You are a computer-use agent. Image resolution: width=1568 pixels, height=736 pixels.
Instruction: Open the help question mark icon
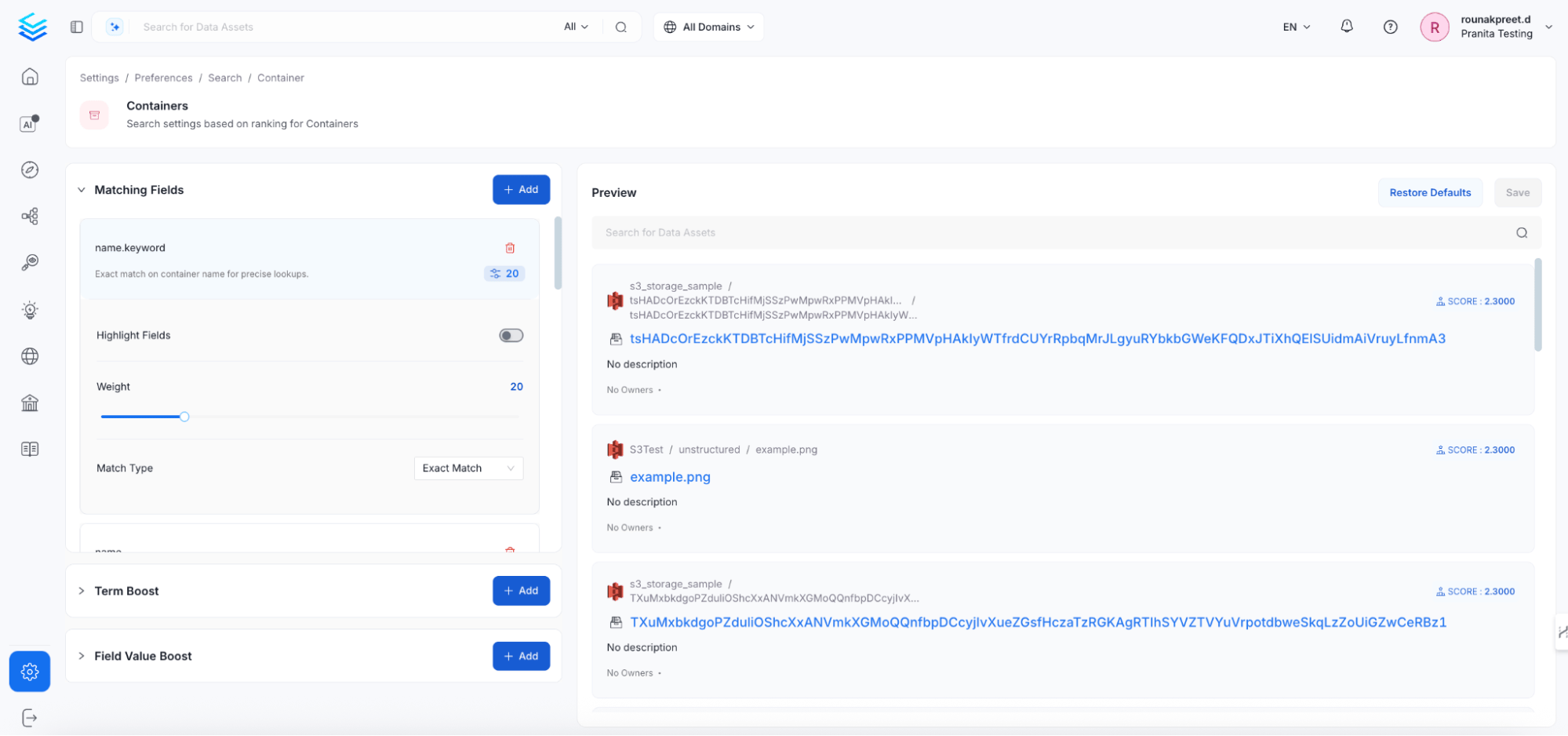coord(1390,27)
